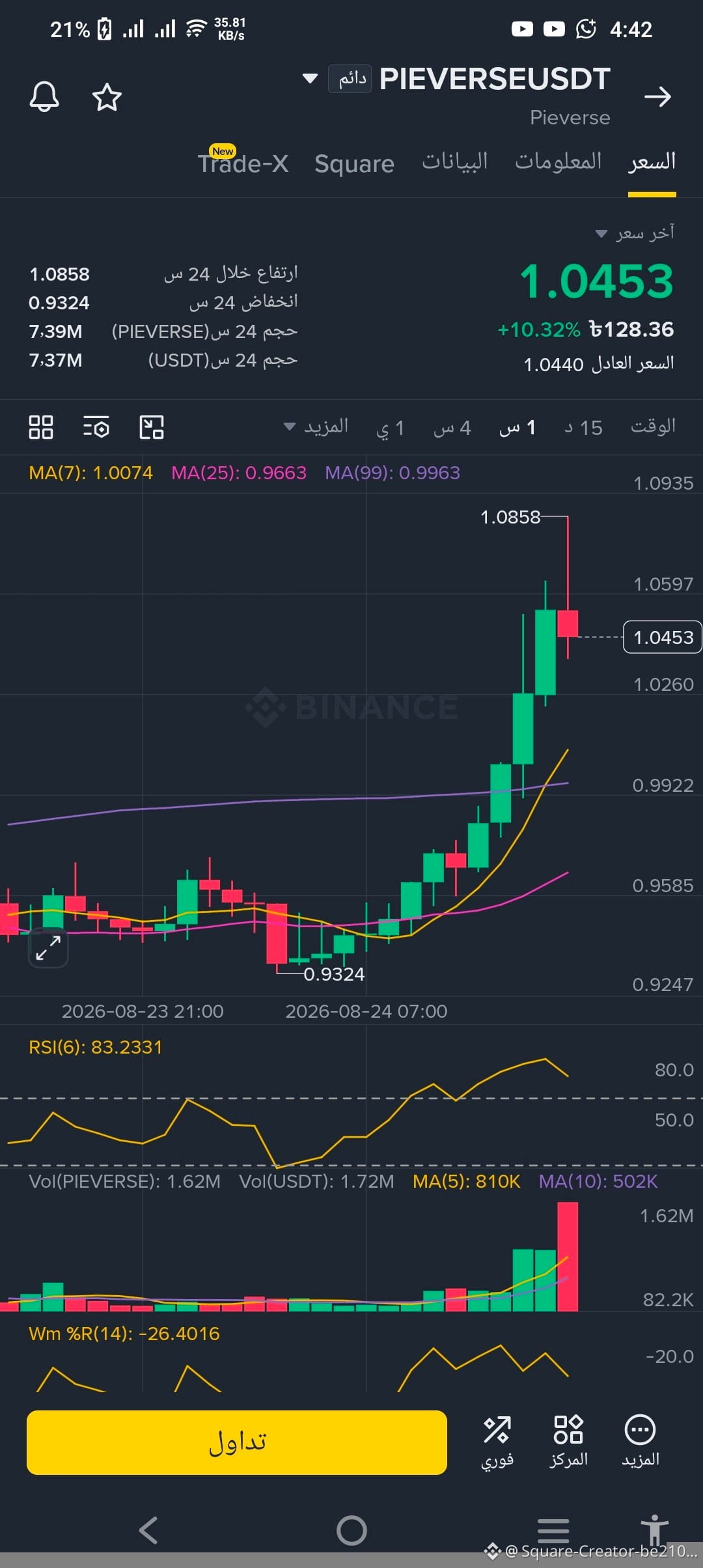
Task: Tap the price alert bell icon
Action: point(44,97)
